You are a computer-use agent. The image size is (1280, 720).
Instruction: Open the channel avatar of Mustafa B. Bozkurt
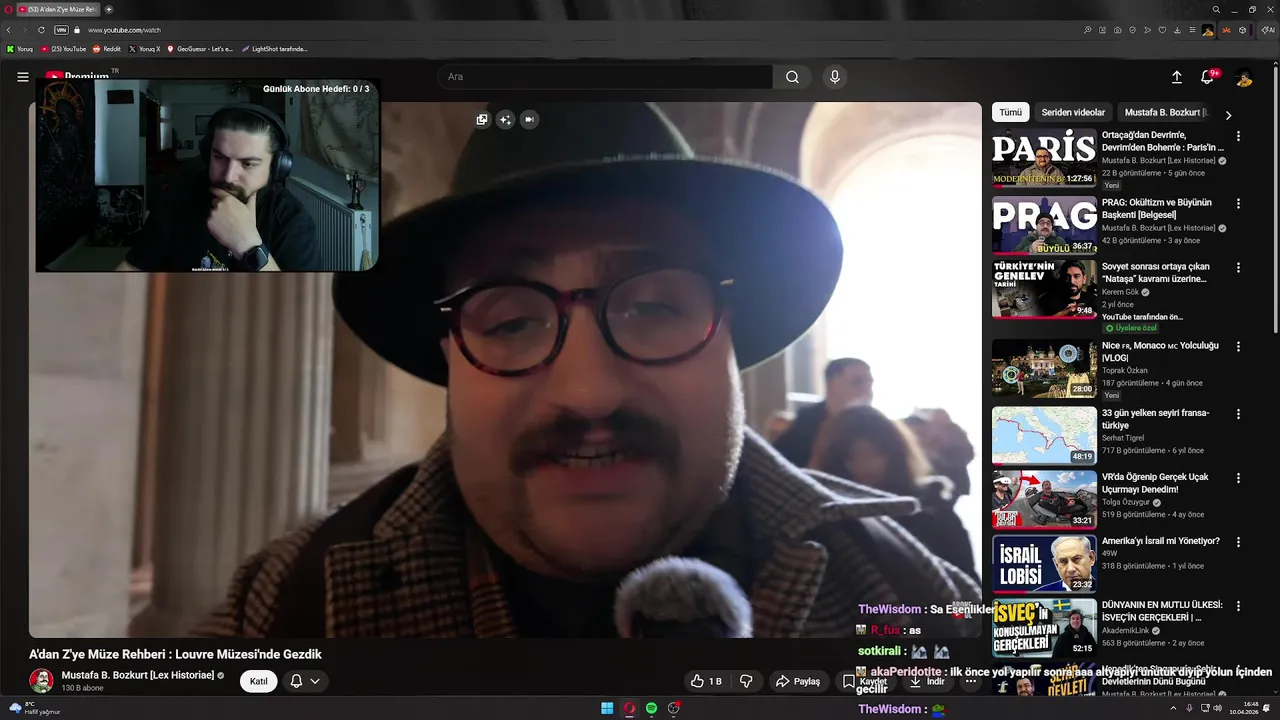(x=41, y=681)
